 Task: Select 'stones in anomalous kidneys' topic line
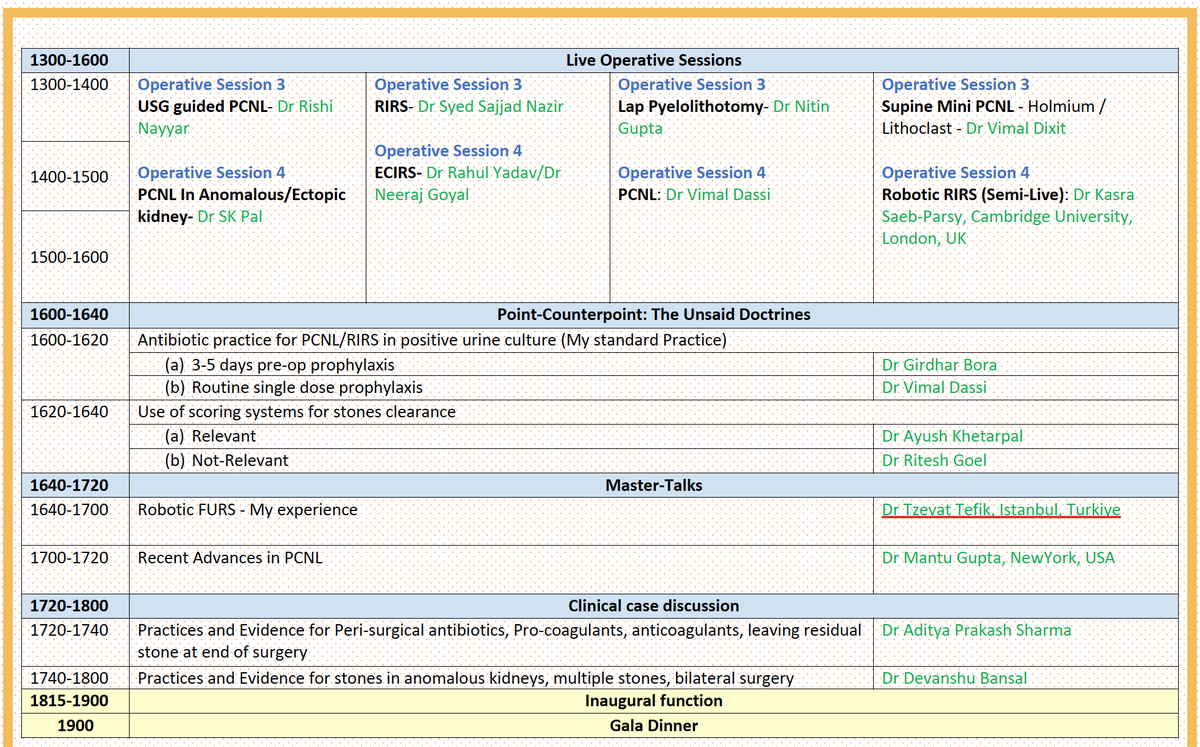point(466,678)
